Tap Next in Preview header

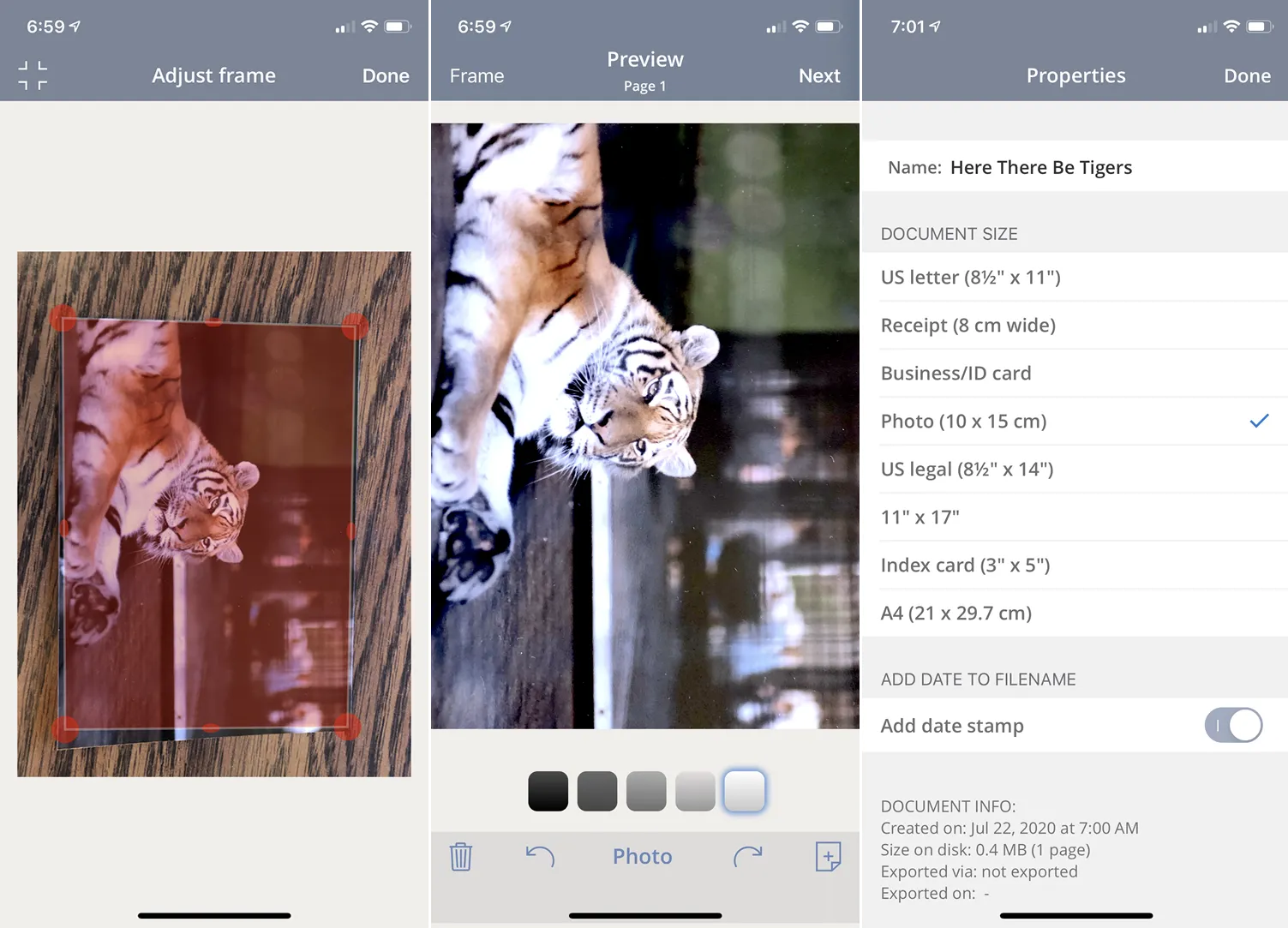pos(818,75)
